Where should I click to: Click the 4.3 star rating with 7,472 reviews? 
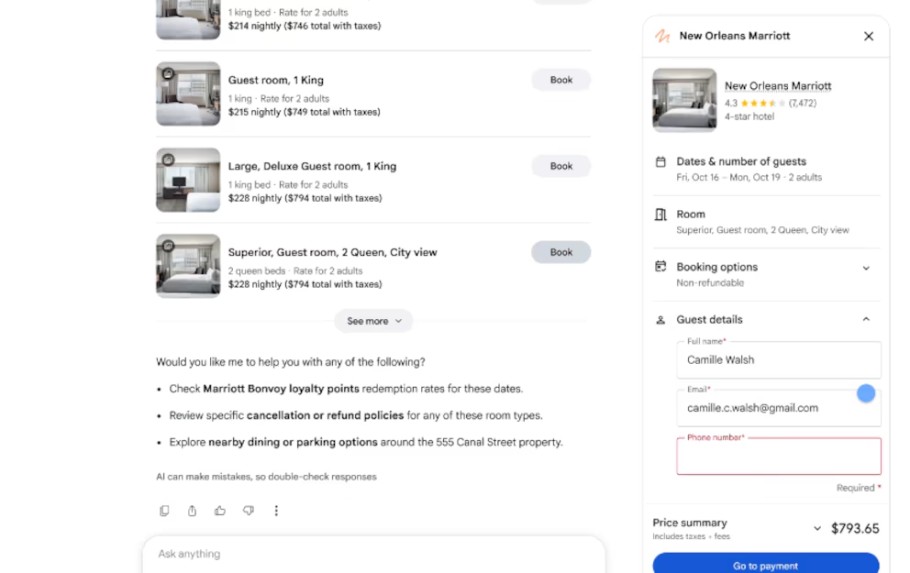coord(770,103)
